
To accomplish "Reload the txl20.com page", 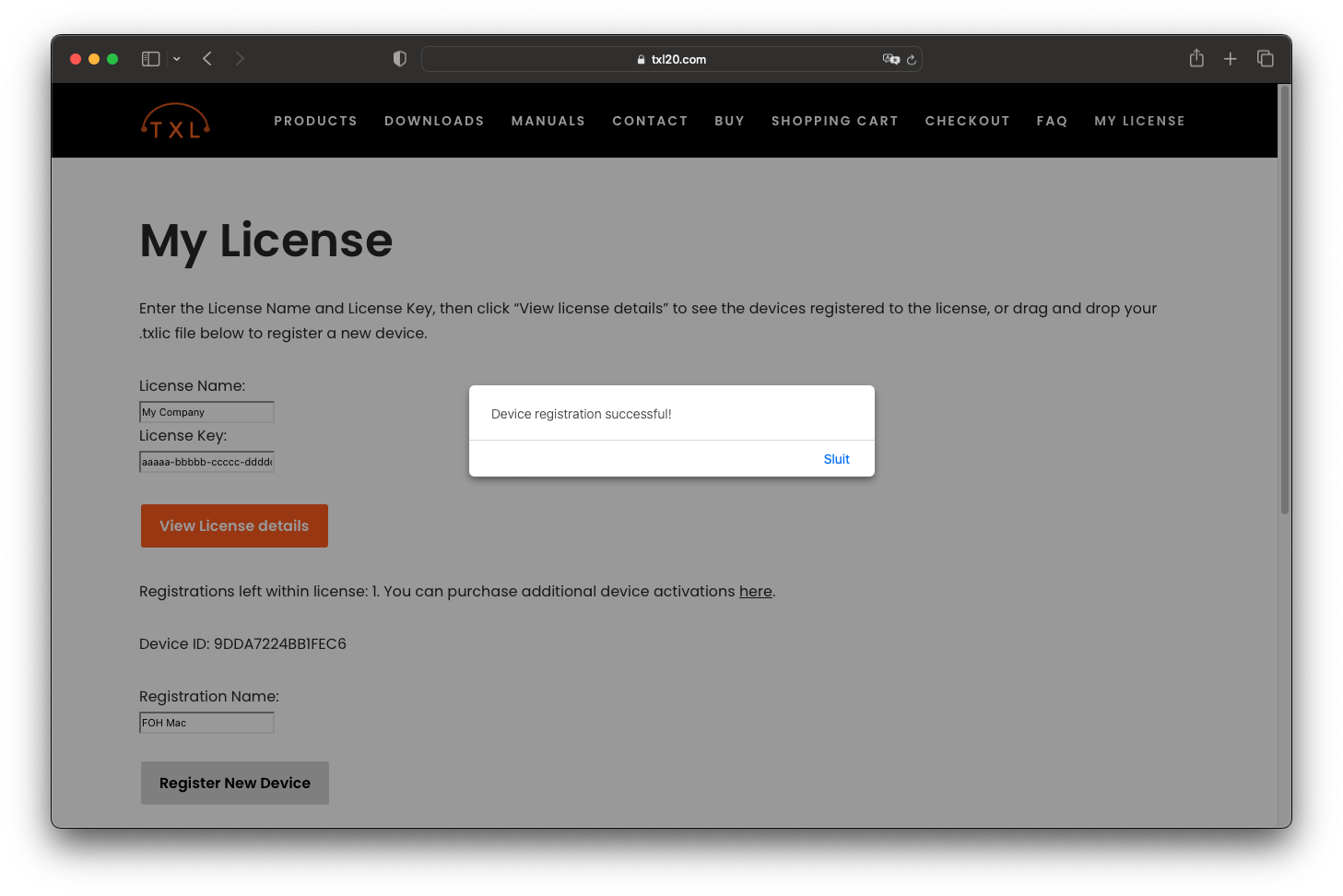I will (912, 60).
